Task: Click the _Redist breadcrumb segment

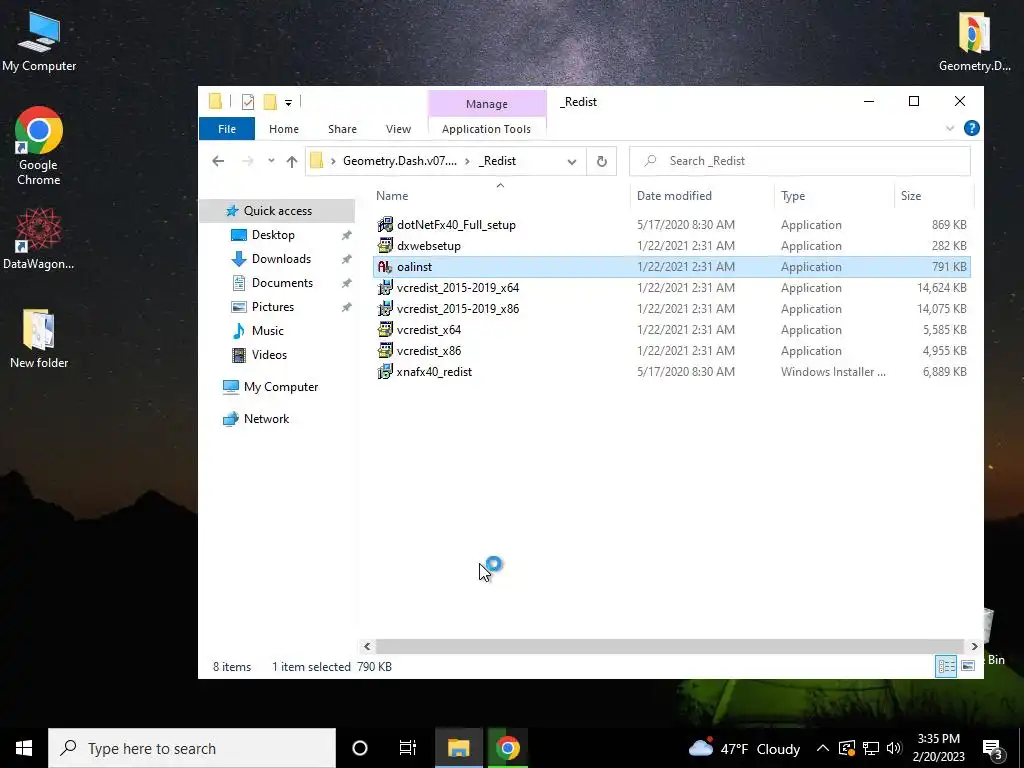Action: [497, 161]
